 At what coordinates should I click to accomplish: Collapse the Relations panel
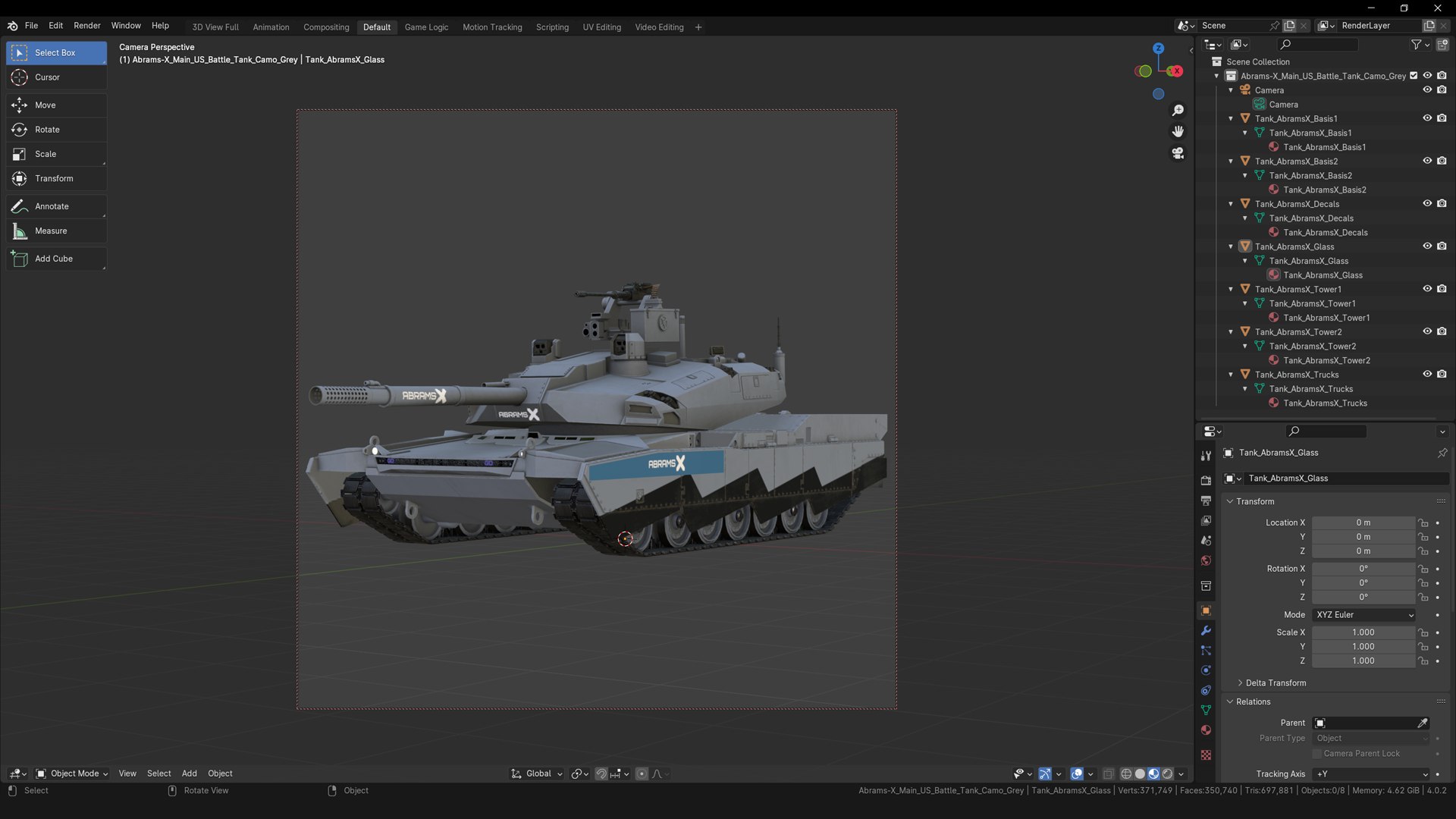[x=1253, y=702]
